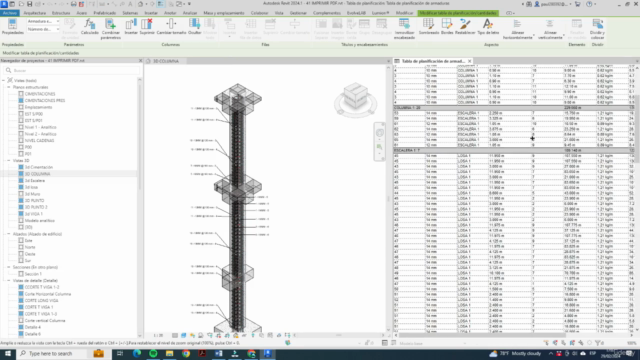
Task: Click the Calculado parameter tool
Action: click(89, 27)
